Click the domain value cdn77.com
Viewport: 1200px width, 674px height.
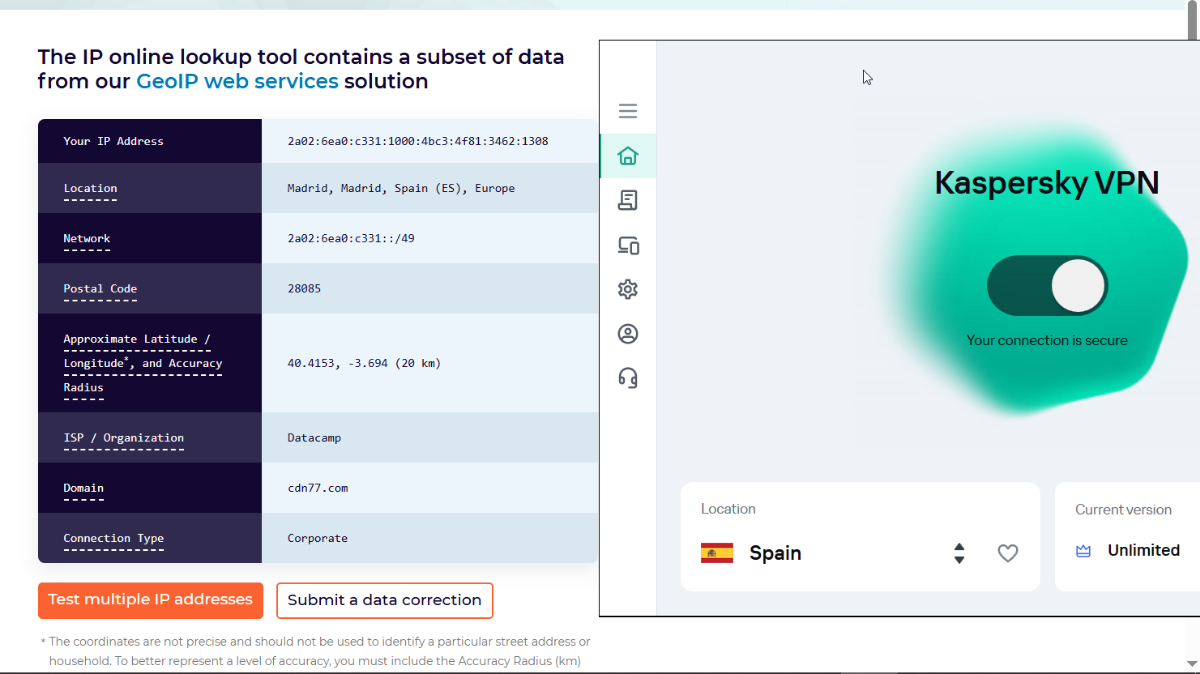318,488
